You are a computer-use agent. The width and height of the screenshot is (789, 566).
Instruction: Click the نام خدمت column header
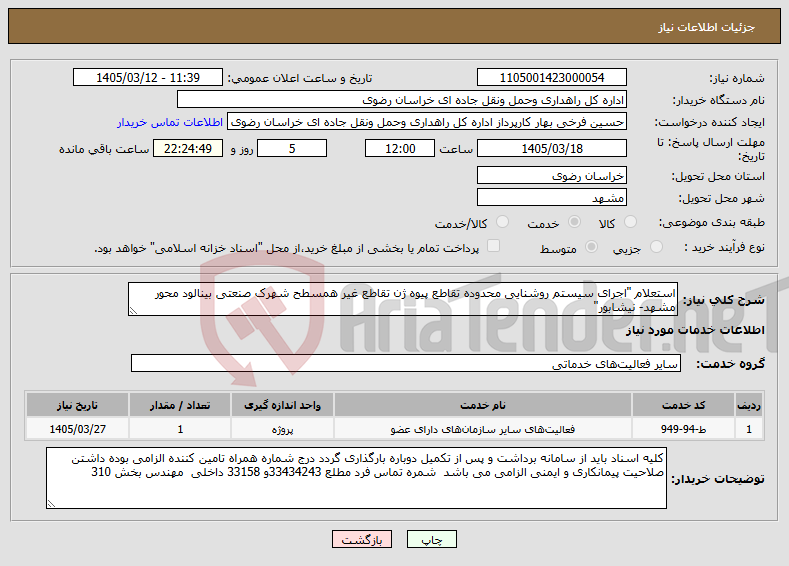tap(483, 405)
